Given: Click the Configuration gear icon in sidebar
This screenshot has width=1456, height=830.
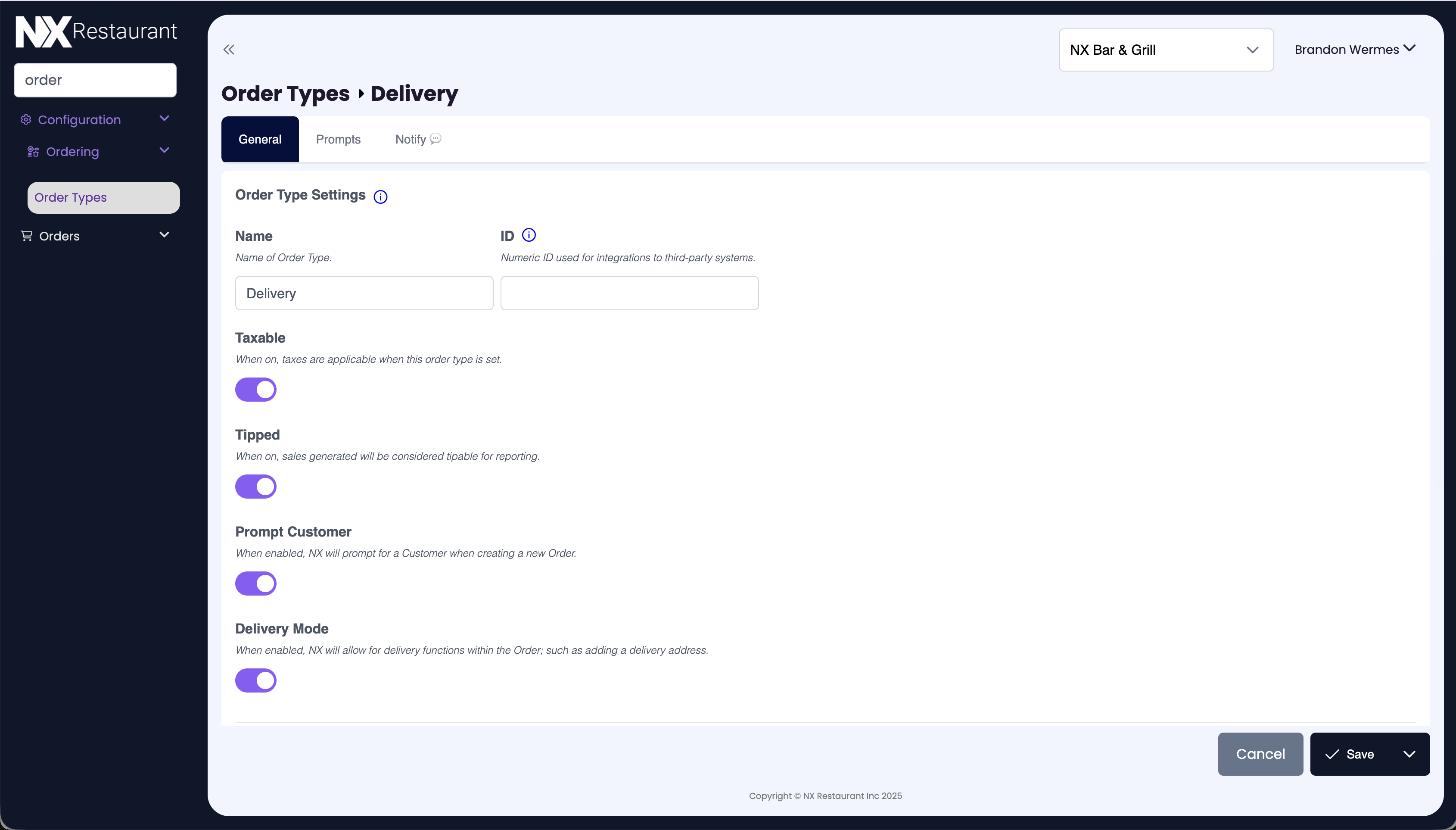Looking at the screenshot, I should tap(26, 120).
